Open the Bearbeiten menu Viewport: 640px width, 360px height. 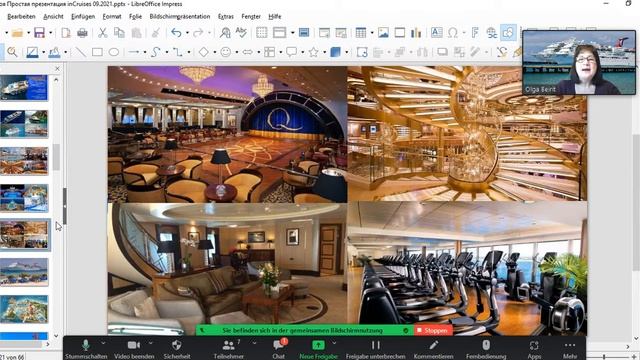pos(21,16)
